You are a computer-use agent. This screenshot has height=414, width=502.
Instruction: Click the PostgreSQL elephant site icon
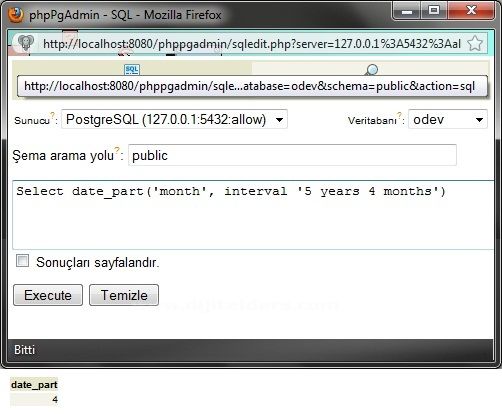pyautogui.click(x=25, y=43)
